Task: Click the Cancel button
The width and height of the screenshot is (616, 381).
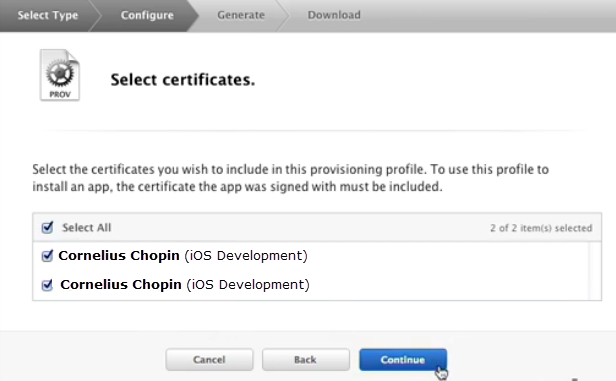Action: pos(209,359)
